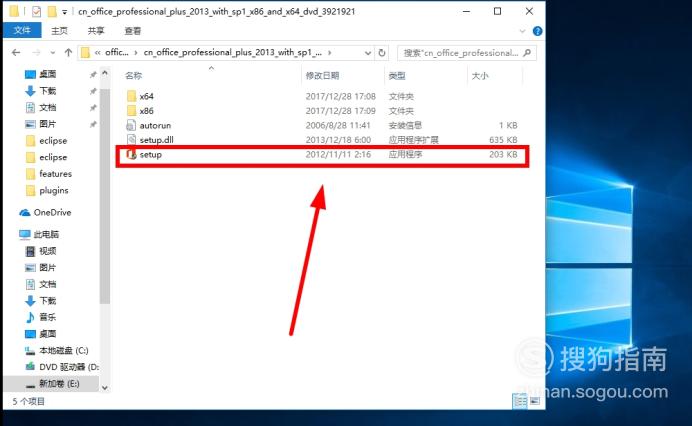Image resolution: width=692 pixels, height=426 pixels.
Task: Select OneDrive in the navigation pane
Action: point(52,212)
